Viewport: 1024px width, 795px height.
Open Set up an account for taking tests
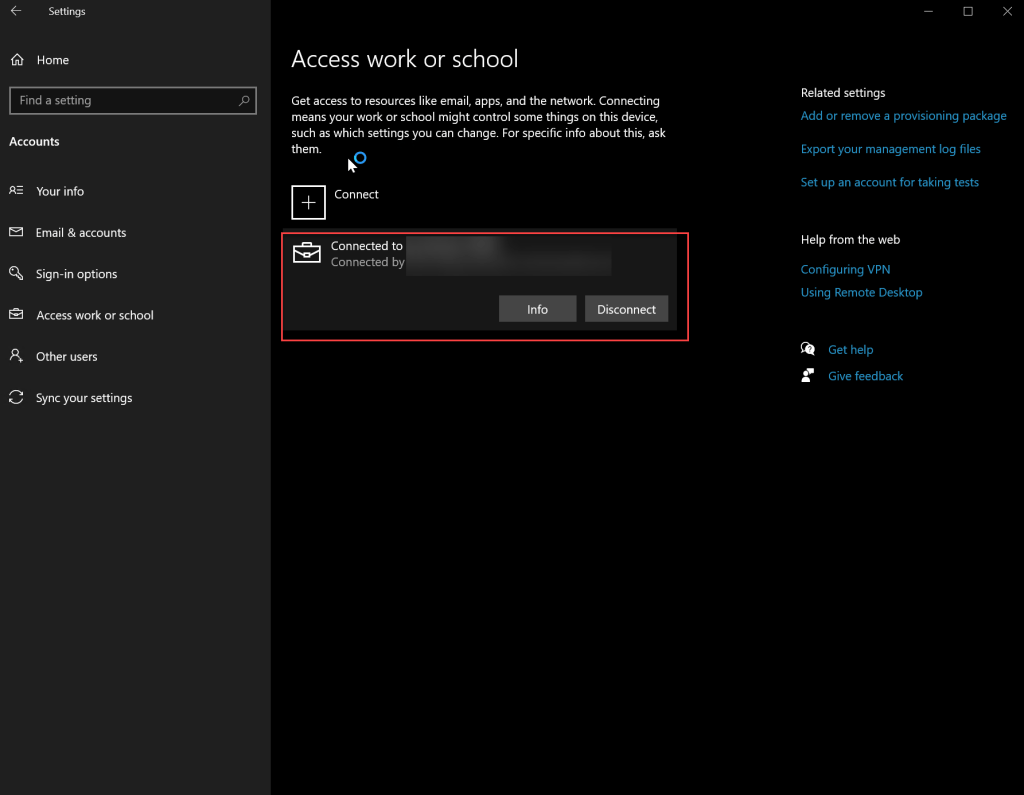point(889,182)
